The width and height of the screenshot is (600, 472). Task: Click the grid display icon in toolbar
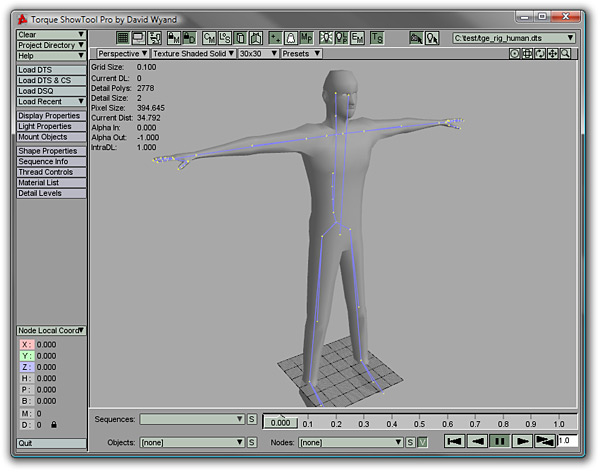tap(123, 37)
